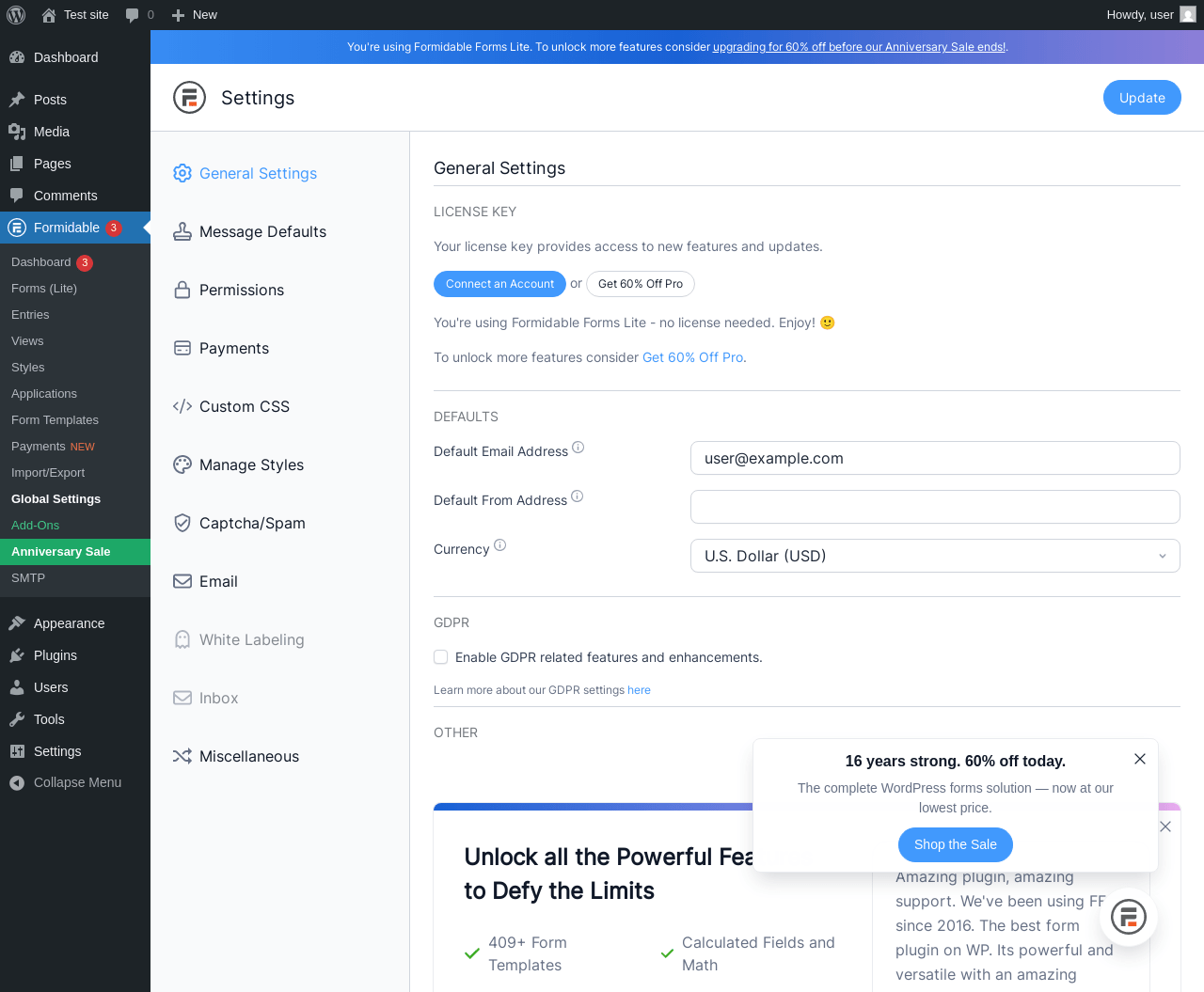Focus the Default From Address field
The width and height of the screenshot is (1204, 992).
click(935, 507)
